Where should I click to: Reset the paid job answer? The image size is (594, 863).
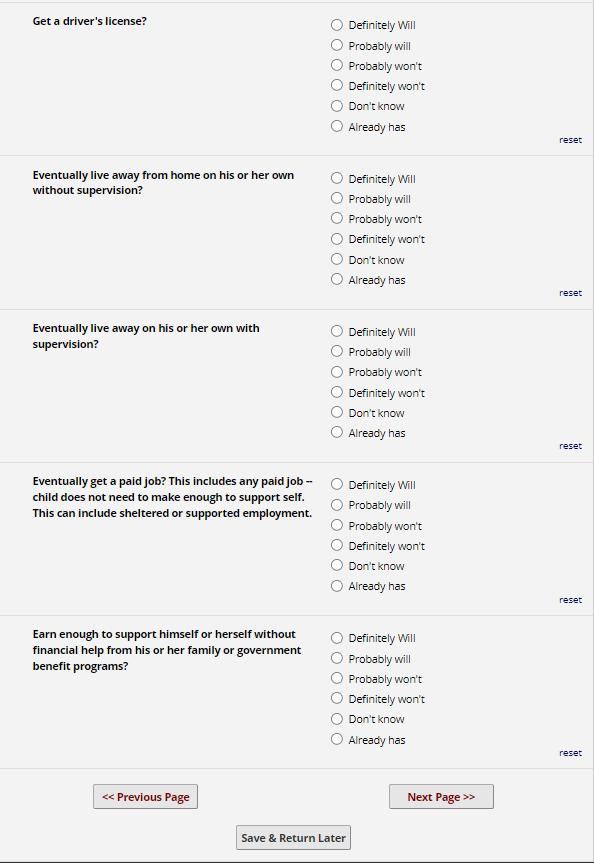point(570,600)
